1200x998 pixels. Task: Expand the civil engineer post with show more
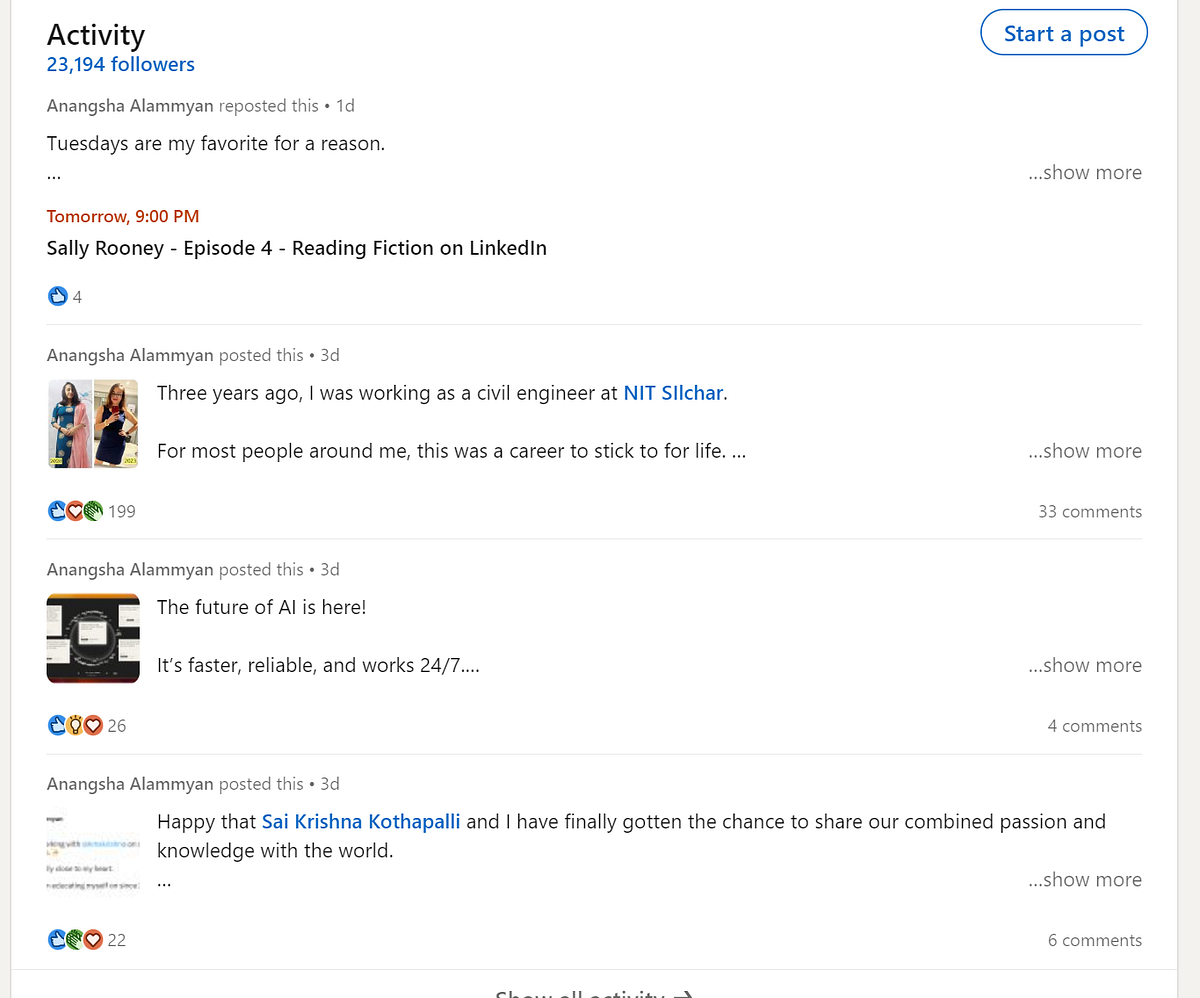1084,451
